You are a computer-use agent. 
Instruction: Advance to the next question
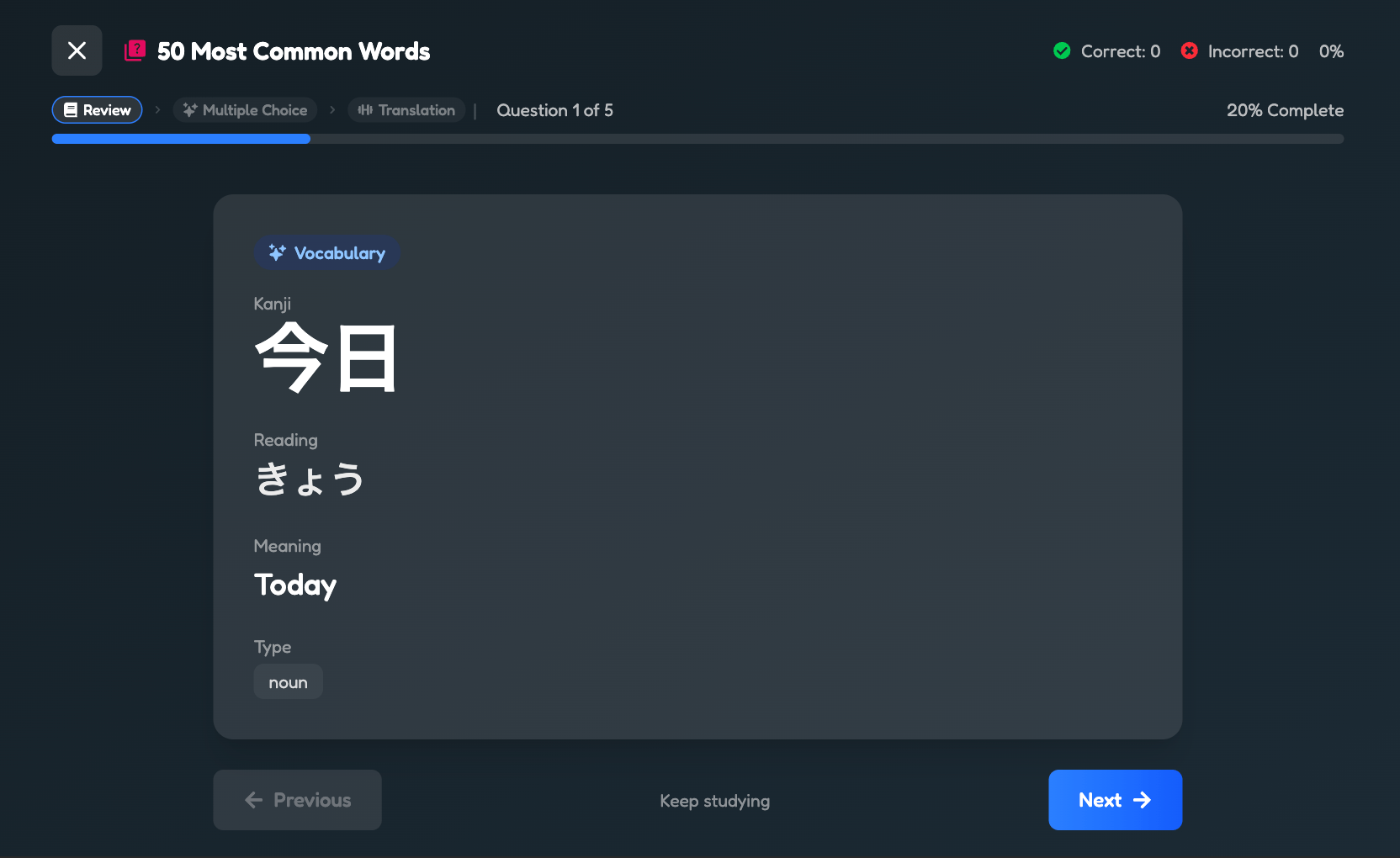[x=1115, y=800]
